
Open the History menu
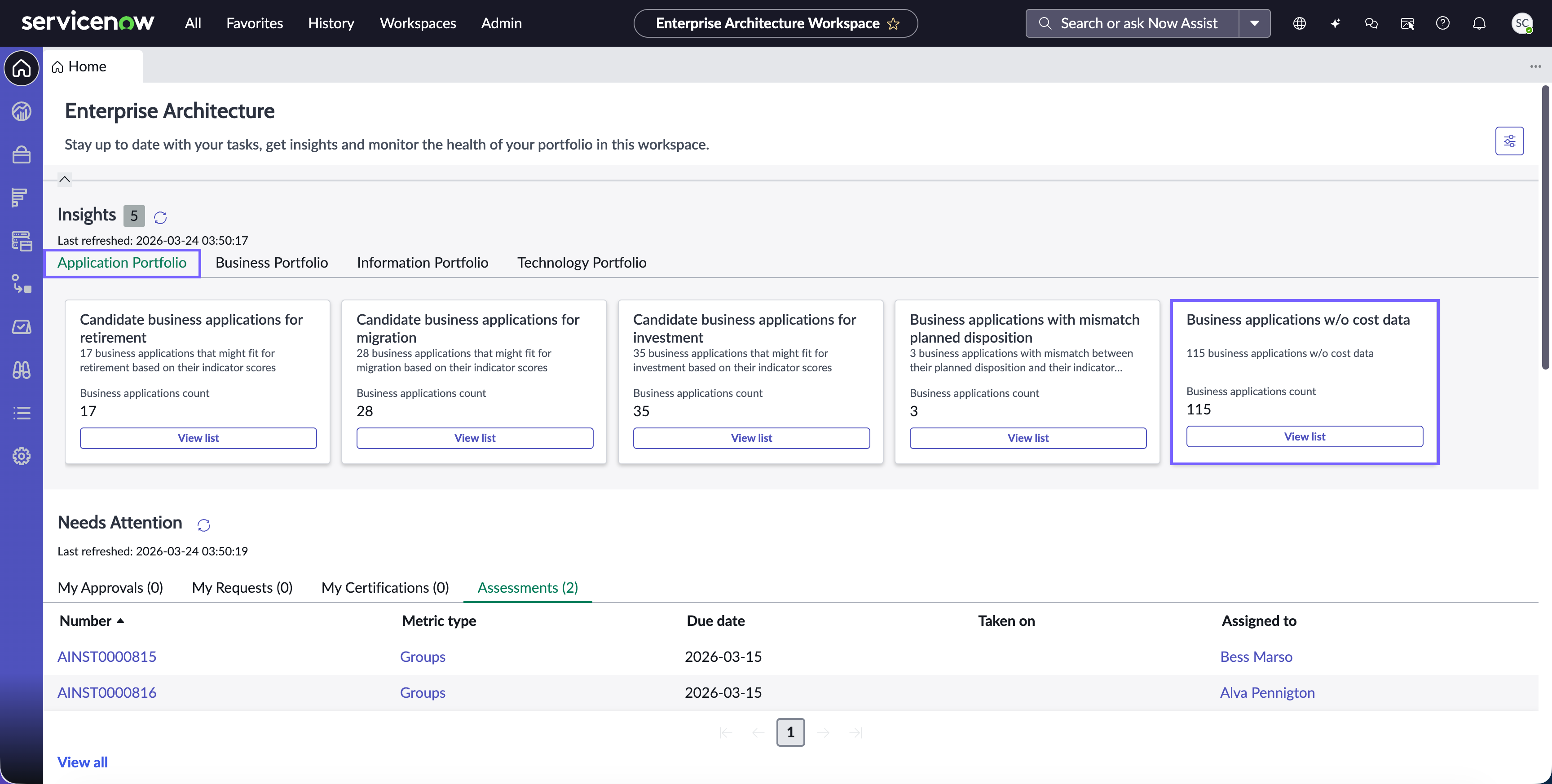331,23
